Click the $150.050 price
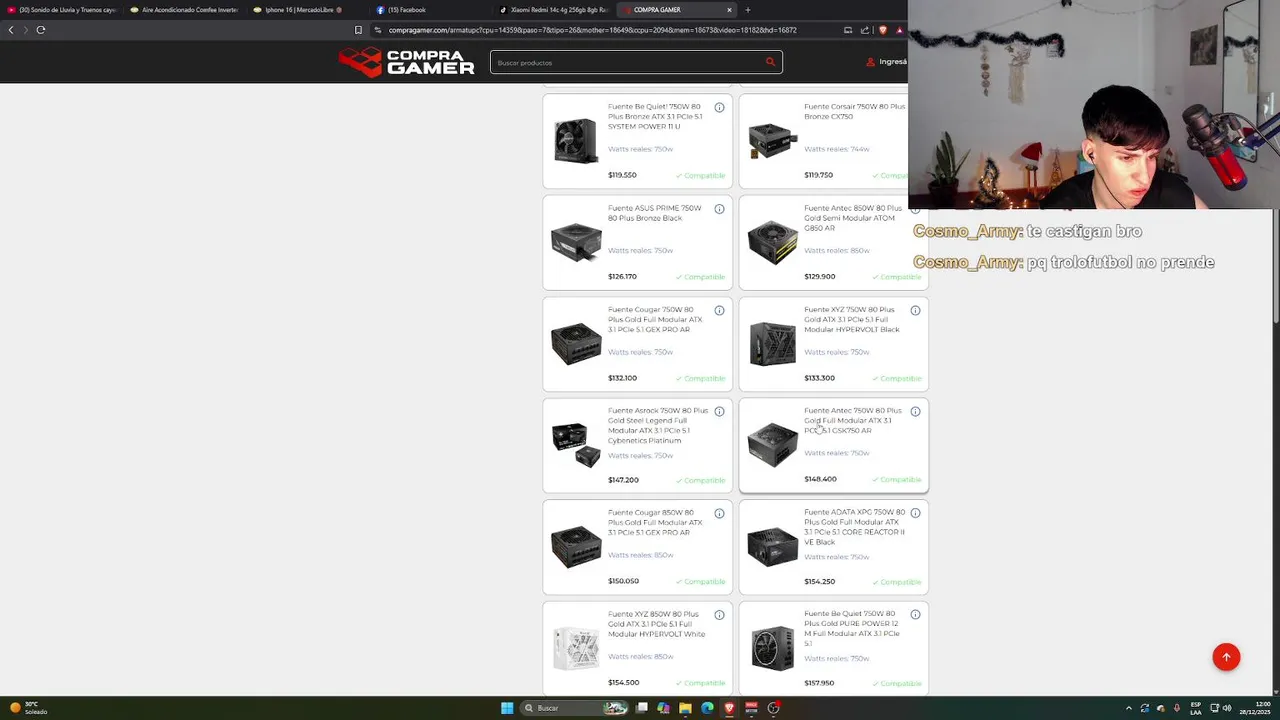The height and width of the screenshot is (720, 1280). point(623,581)
